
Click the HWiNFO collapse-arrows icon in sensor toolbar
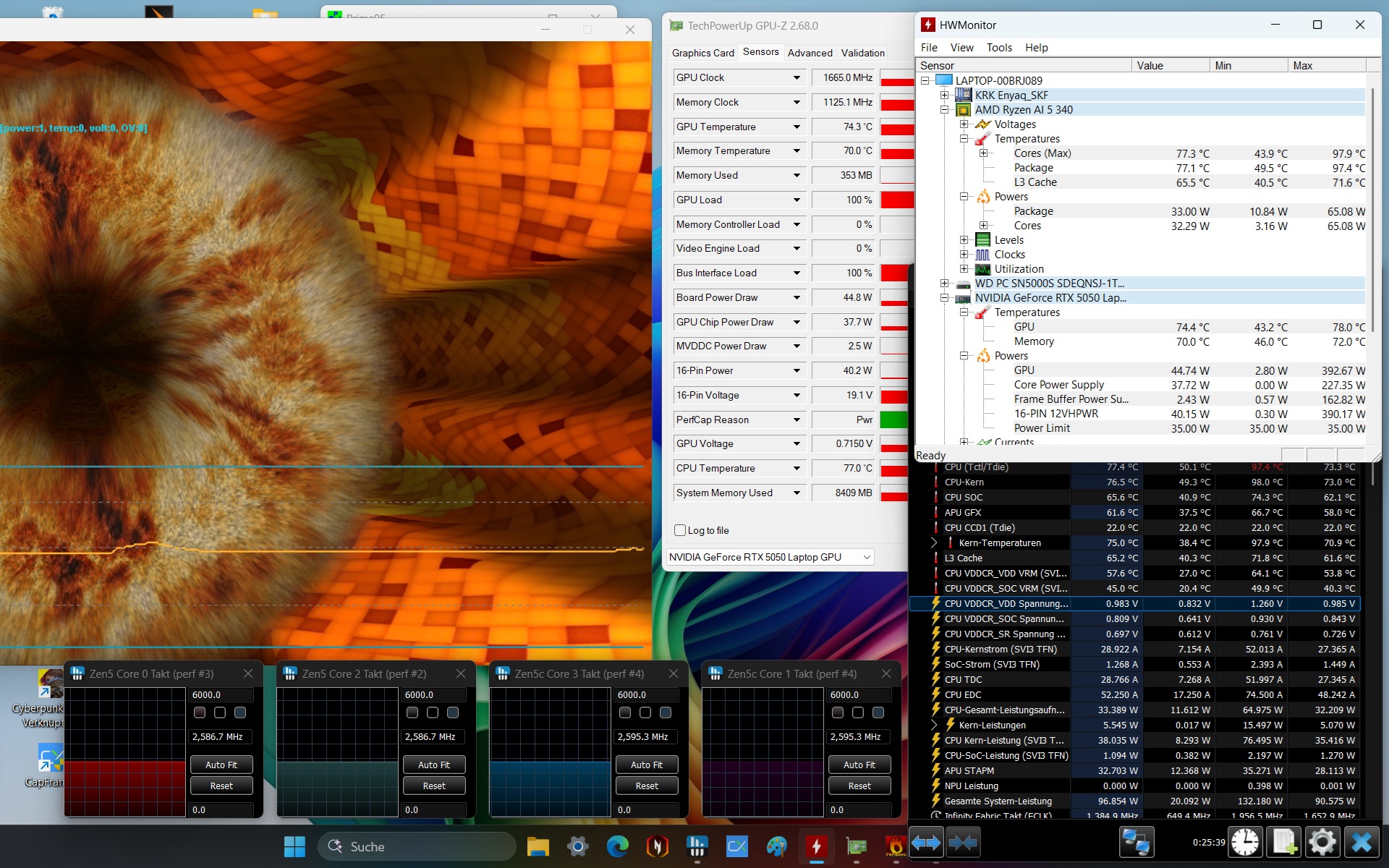pyautogui.click(x=962, y=843)
